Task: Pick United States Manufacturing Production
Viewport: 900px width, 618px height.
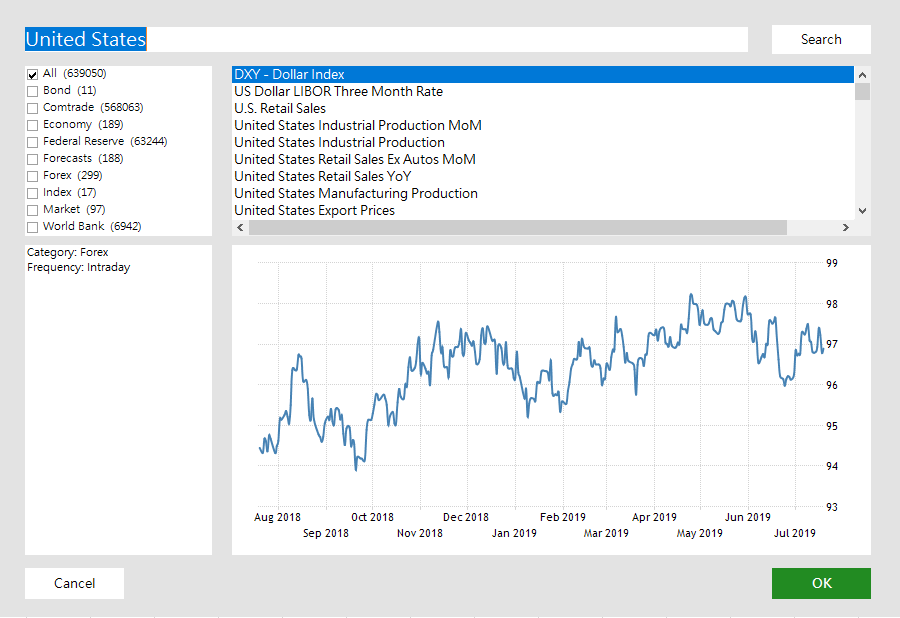Action: [355, 194]
